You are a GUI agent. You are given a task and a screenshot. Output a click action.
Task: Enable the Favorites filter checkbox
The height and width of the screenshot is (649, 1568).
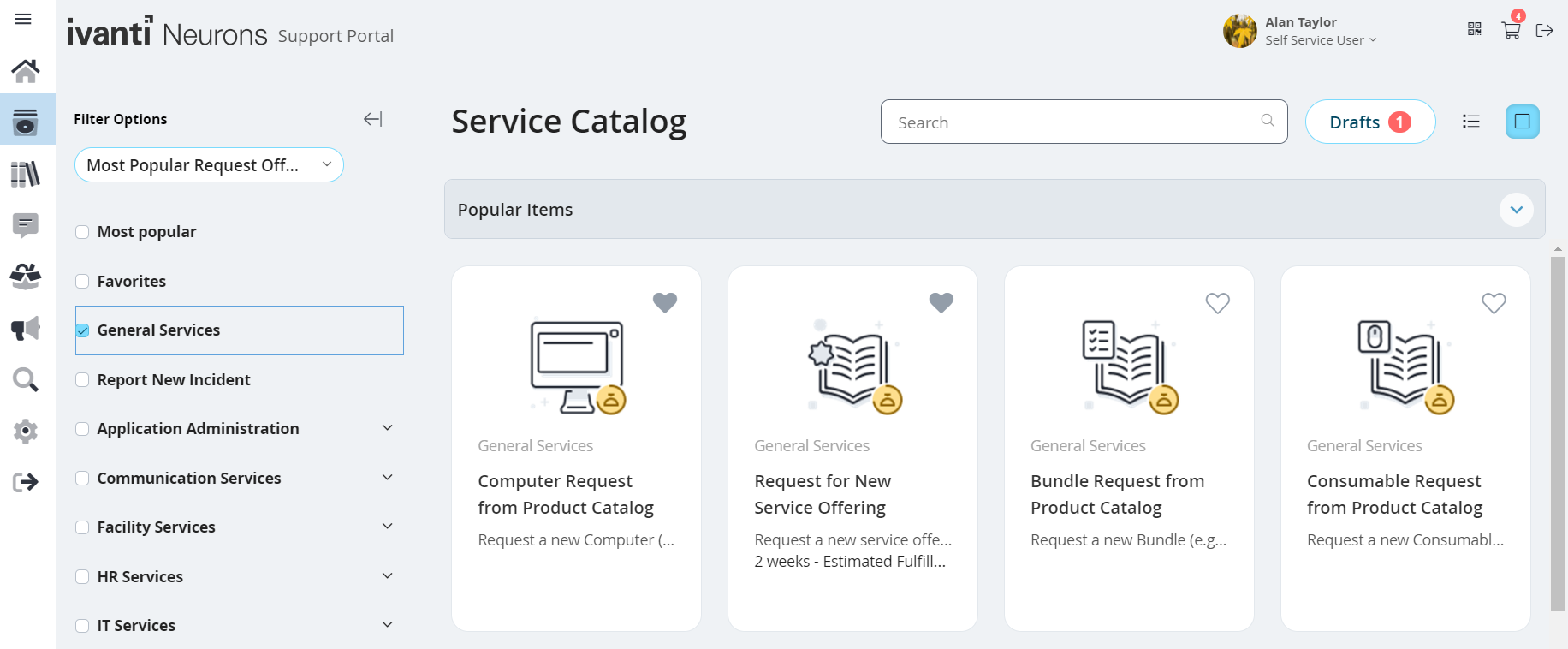pyautogui.click(x=82, y=282)
